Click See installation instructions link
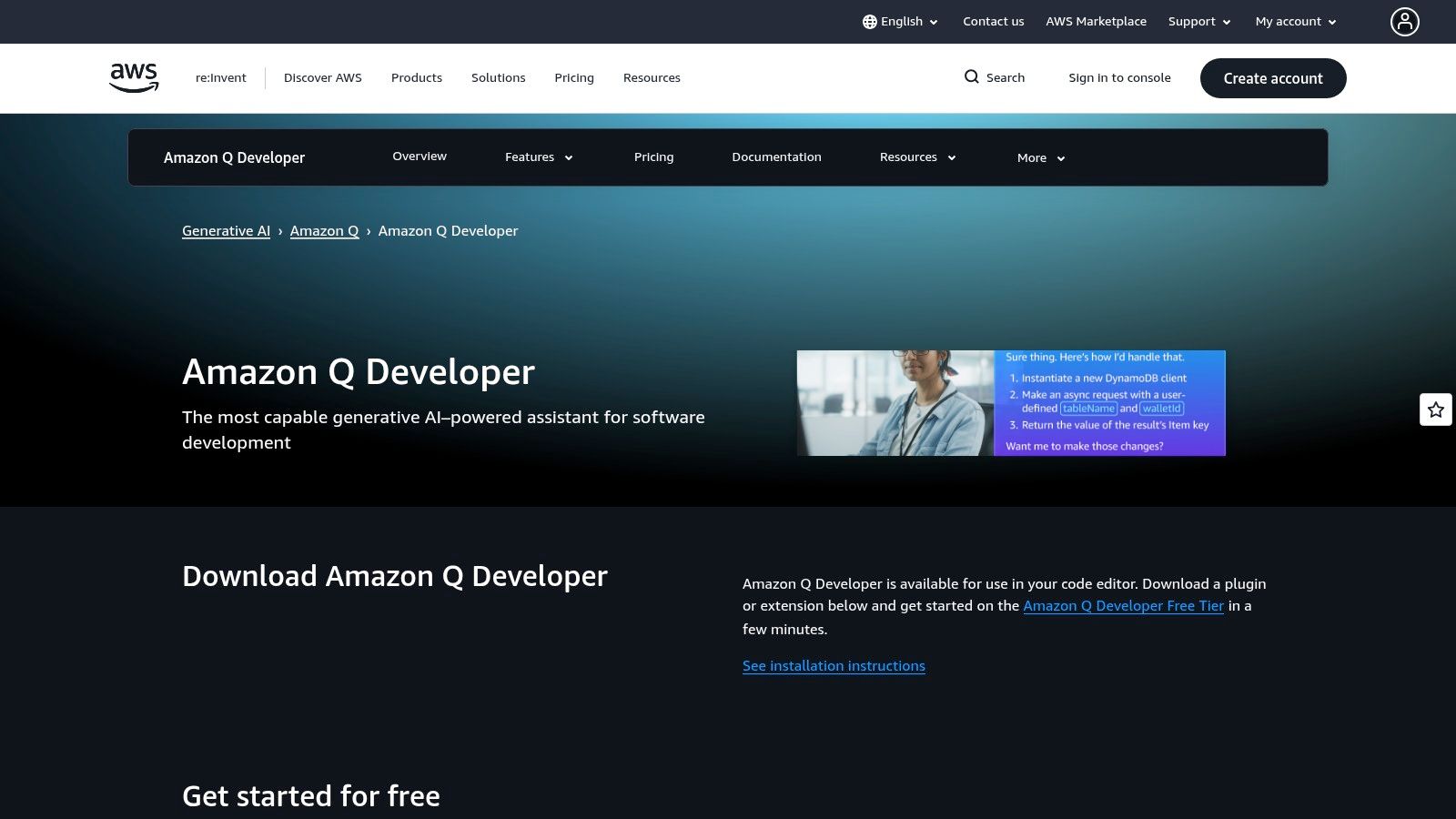The height and width of the screenshot is (819, 1456). point(834,665)
